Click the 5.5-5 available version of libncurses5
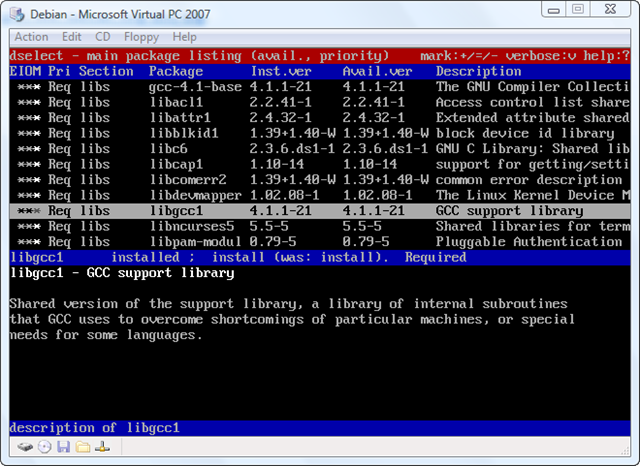Screen dimensions: 640x466 (362, 226)
